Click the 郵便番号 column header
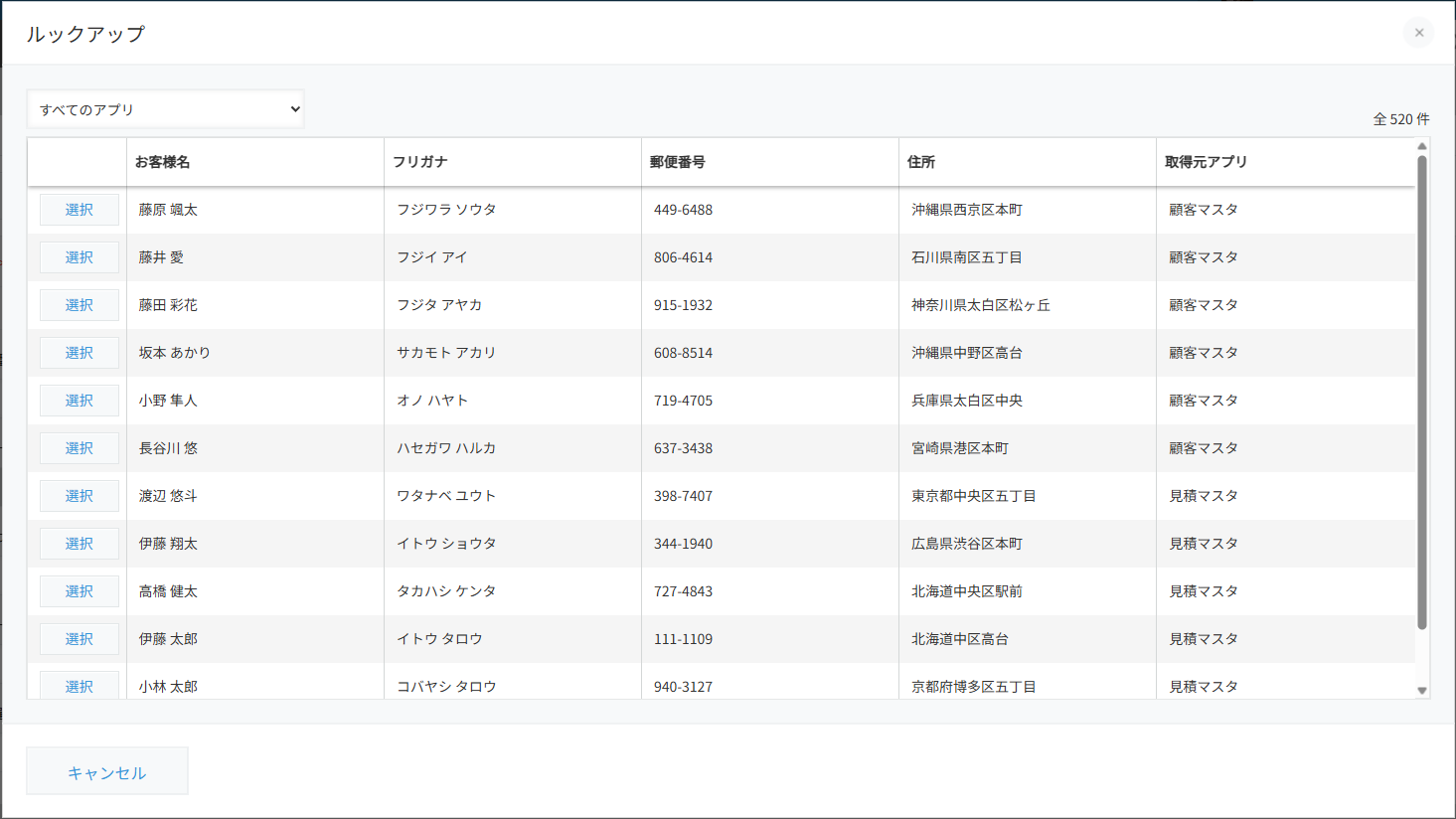This screenshot has width=1456, height=819. click(x=678, y=162)
